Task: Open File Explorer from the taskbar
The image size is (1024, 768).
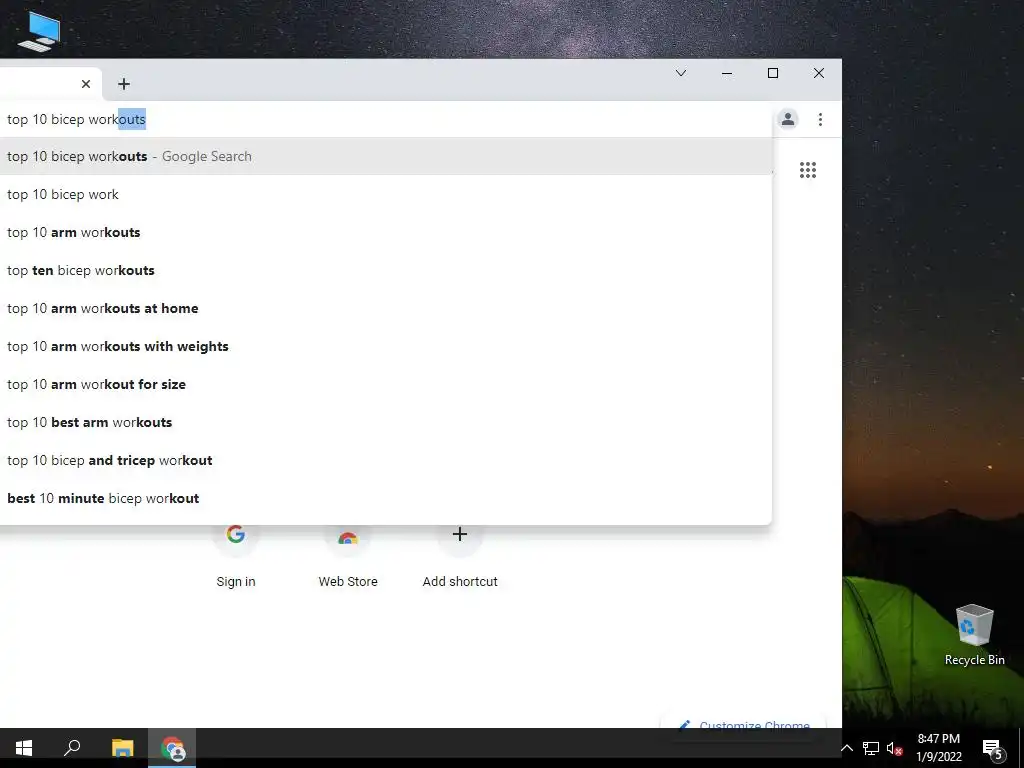Action: point(122,748)
